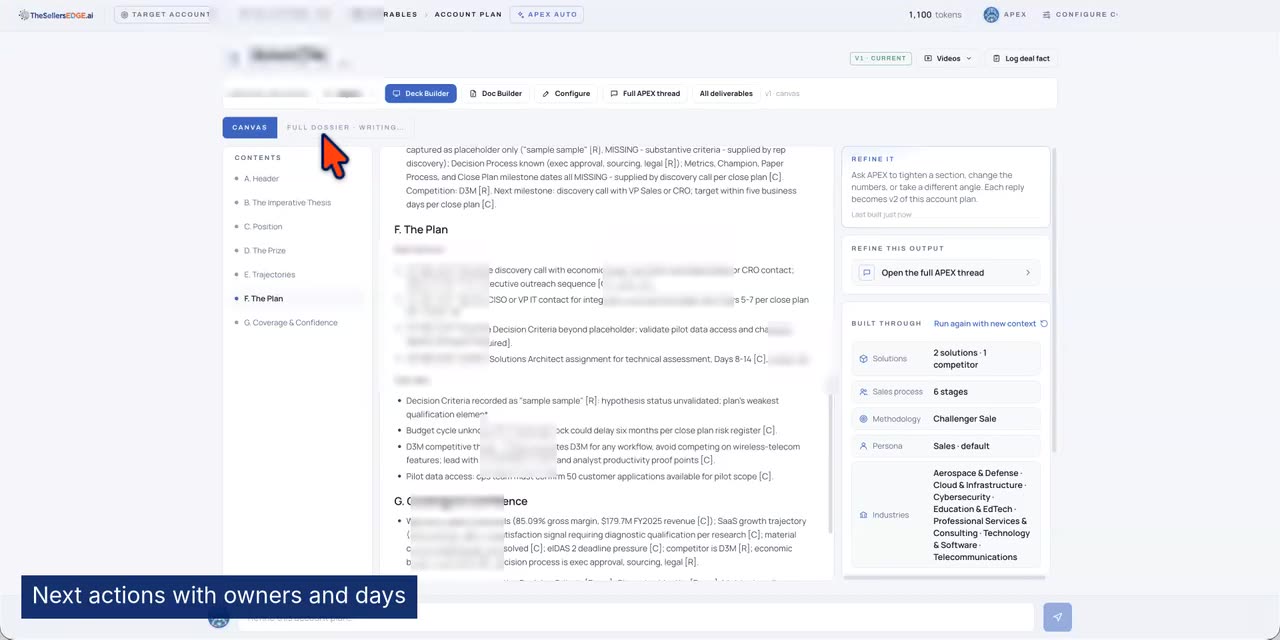Click the Doc Builder document icon
This screenshot has height=640, width=1280.
pyautogui.click(x=473, y=93)
